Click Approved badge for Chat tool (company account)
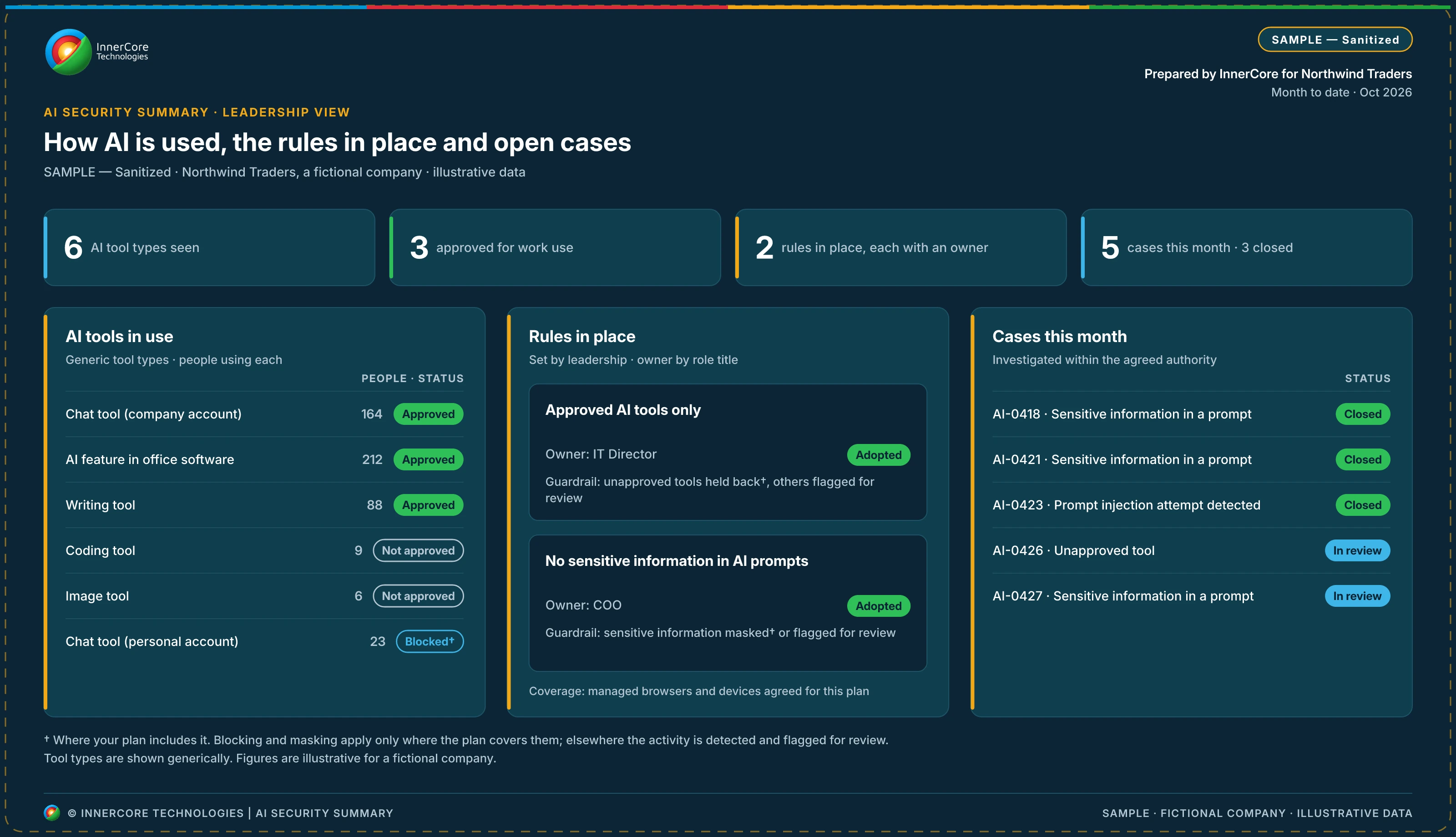Screen dimensions: 1456x837 pyautogui.click(x=428, y=414)
